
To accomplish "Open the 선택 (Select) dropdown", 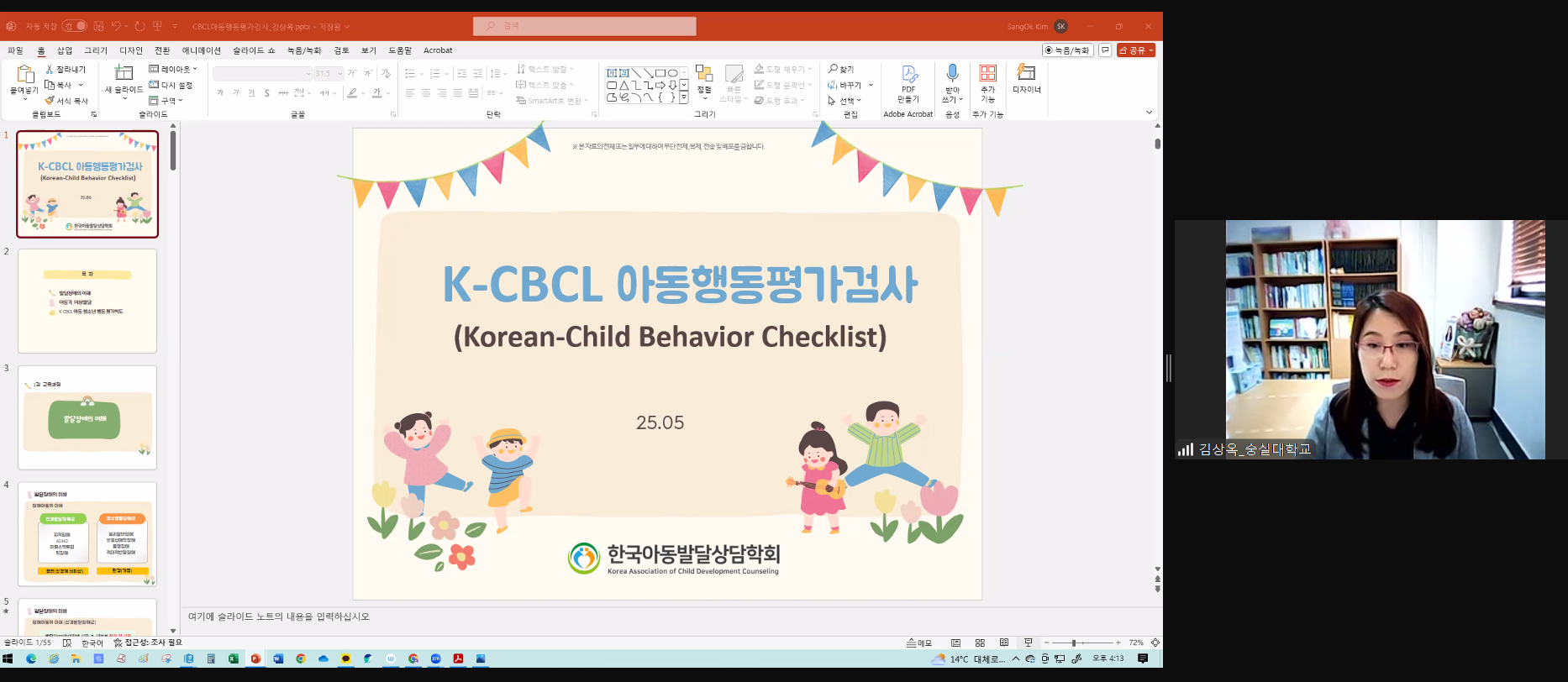I will pos(845,100).
